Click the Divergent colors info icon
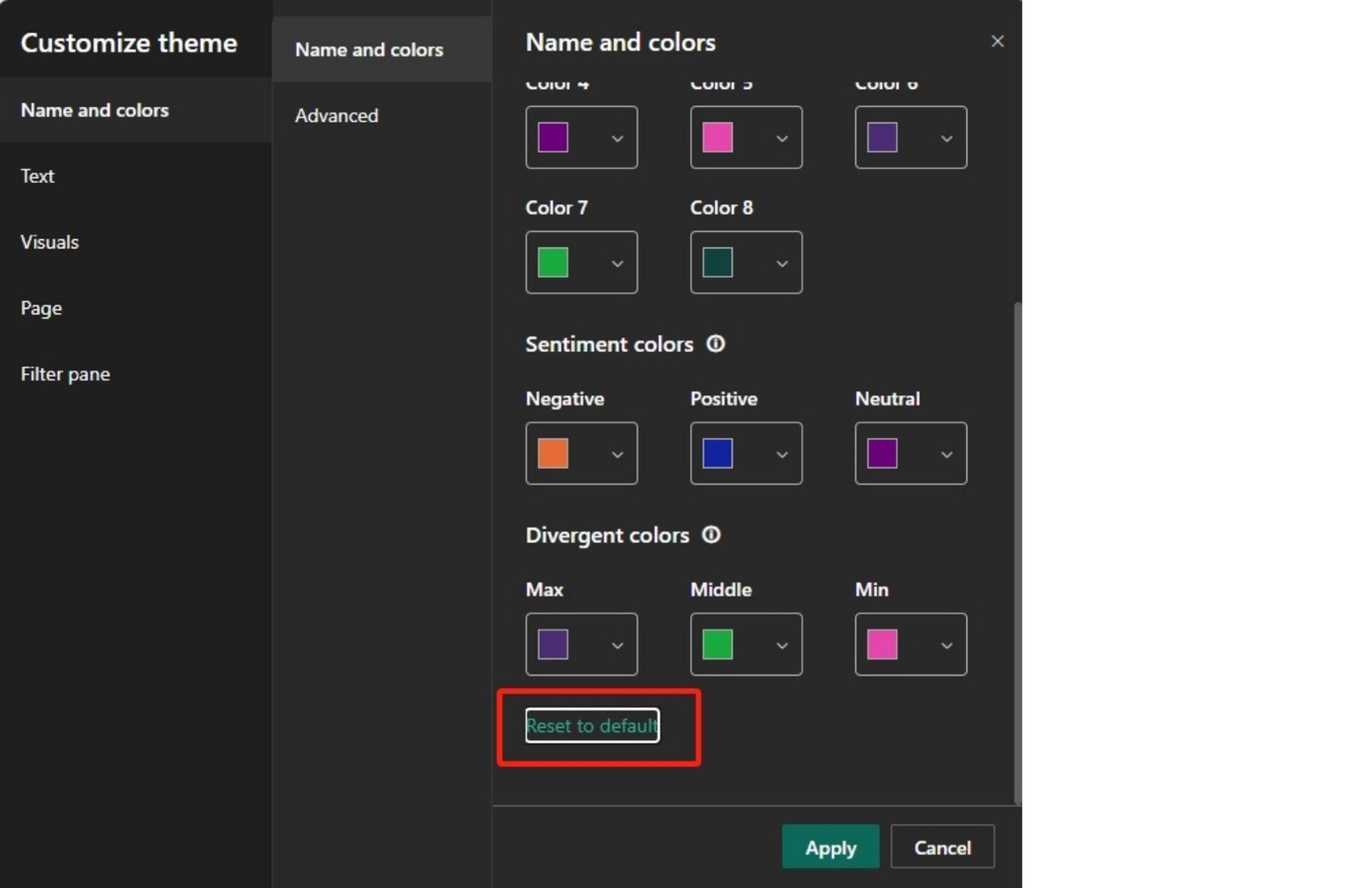The image size is (1372, 888). (712, 535)
